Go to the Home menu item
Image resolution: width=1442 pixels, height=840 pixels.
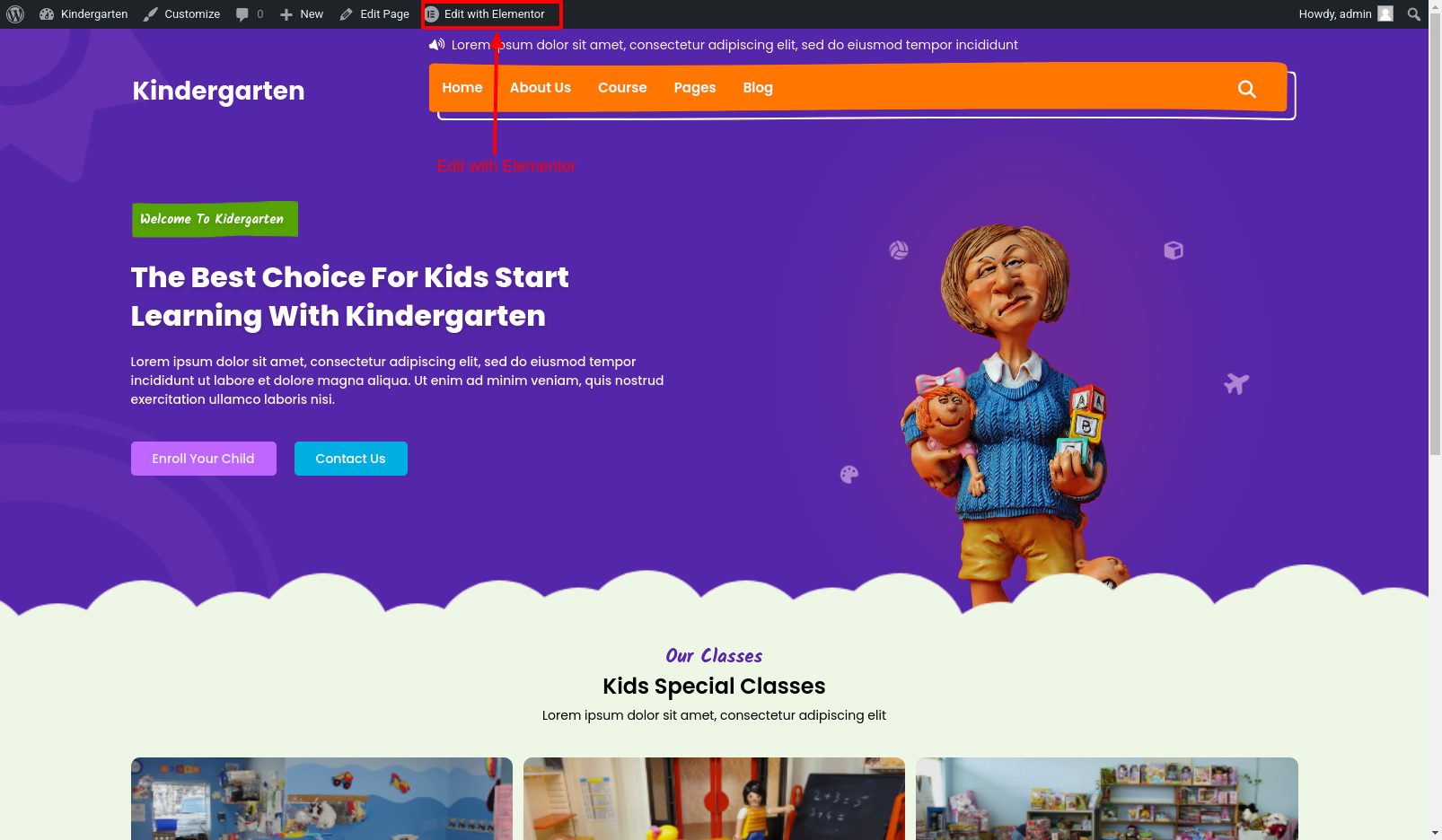pos(462,87)
